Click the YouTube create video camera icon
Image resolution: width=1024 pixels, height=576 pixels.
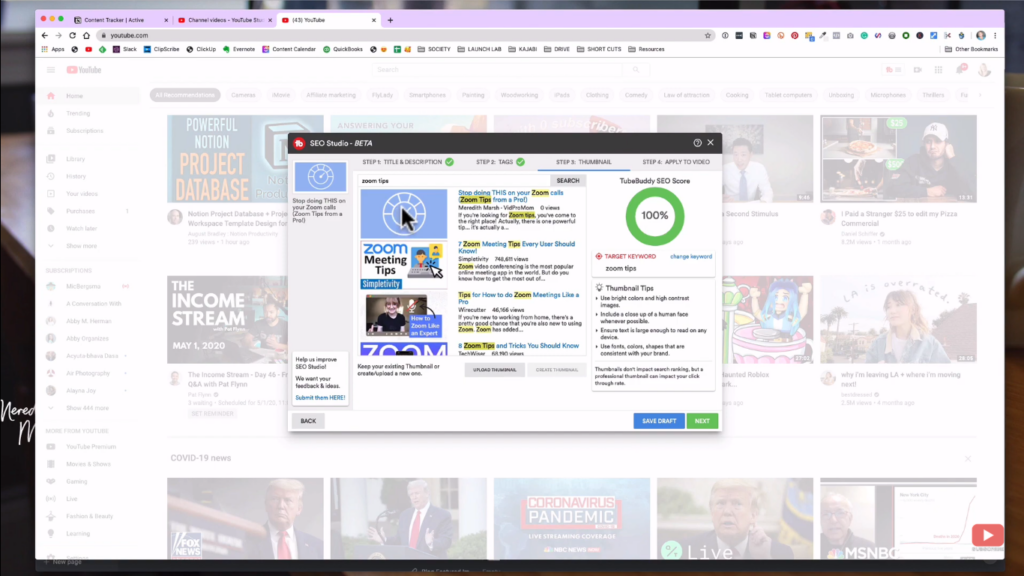coord(918,70)
